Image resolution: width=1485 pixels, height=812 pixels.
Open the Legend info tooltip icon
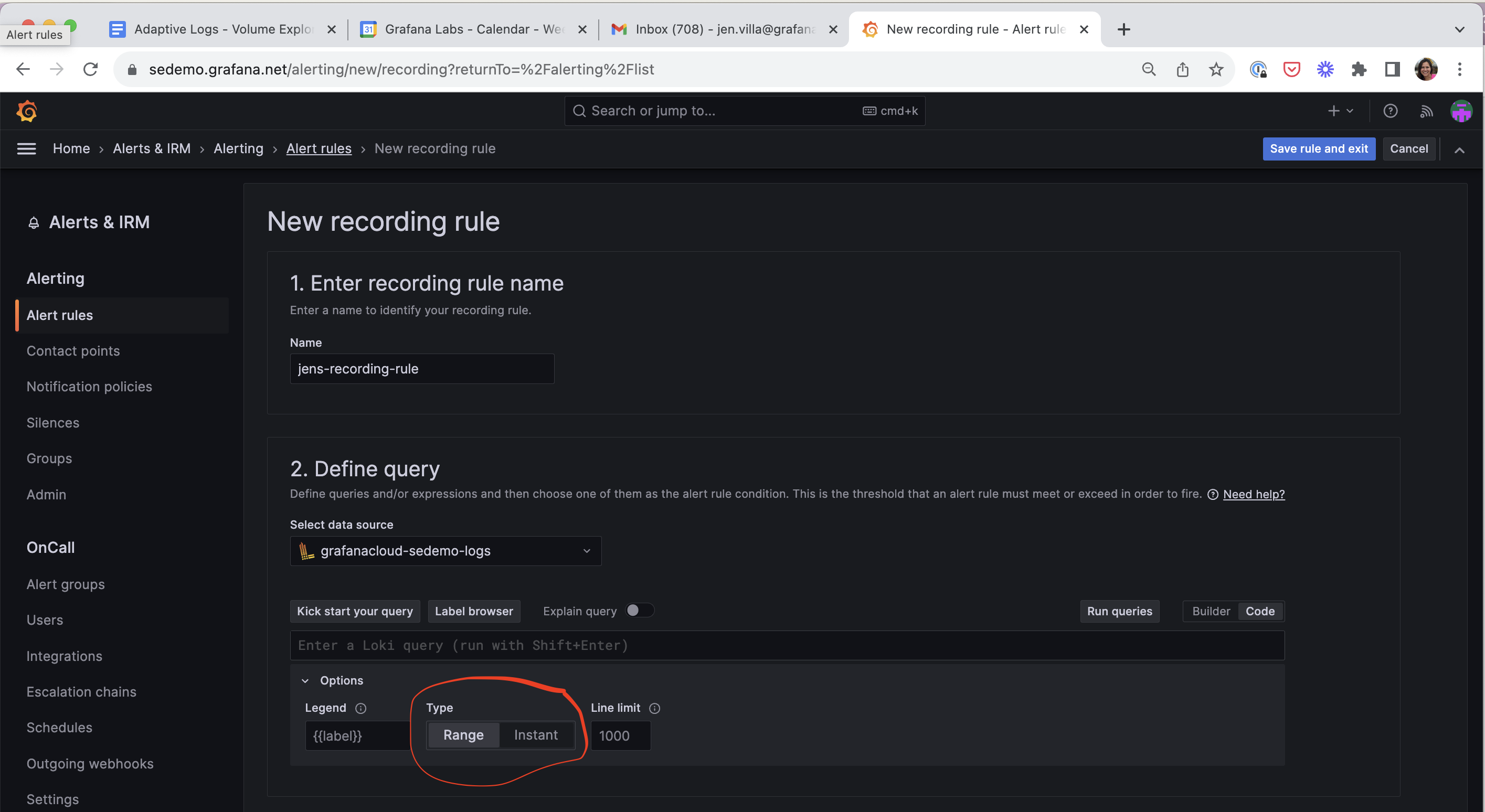point(360,708)
